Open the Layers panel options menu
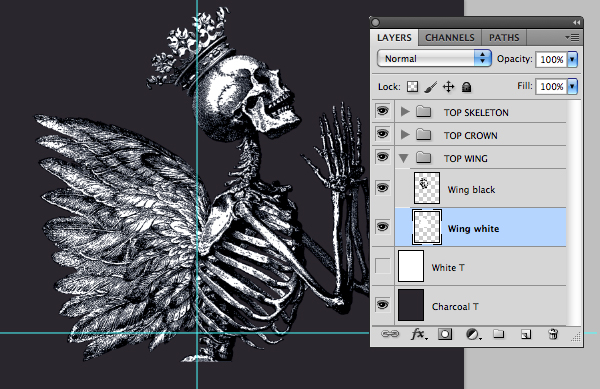This screenshot has height=389, width=600. 572,37
